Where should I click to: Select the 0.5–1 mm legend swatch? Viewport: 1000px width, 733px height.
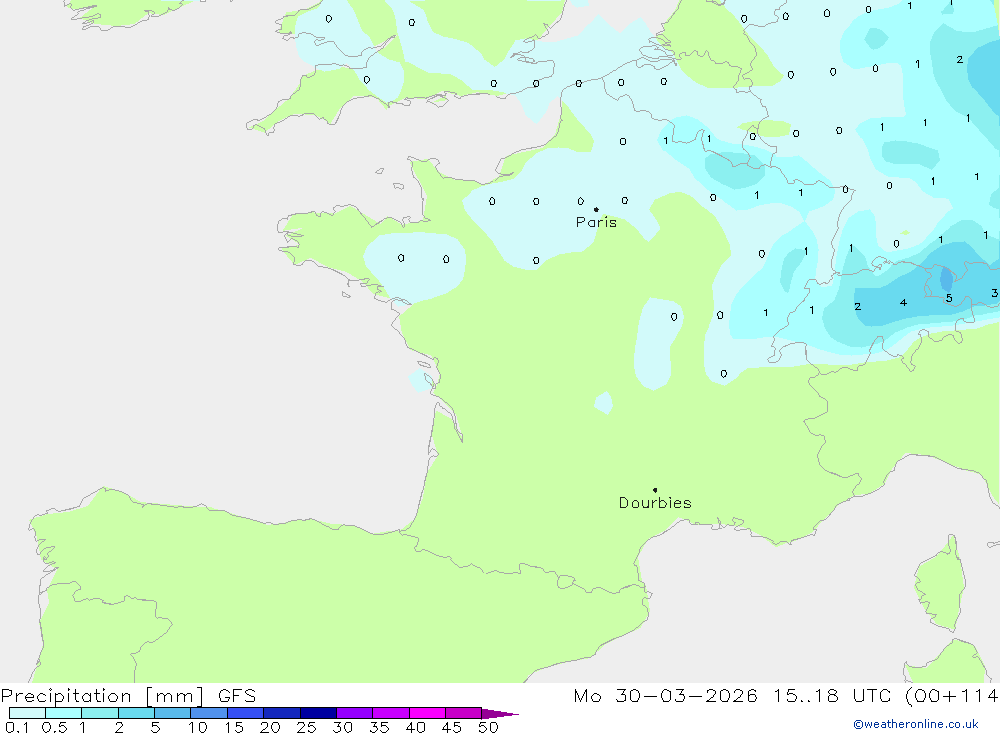pos(64,713)
